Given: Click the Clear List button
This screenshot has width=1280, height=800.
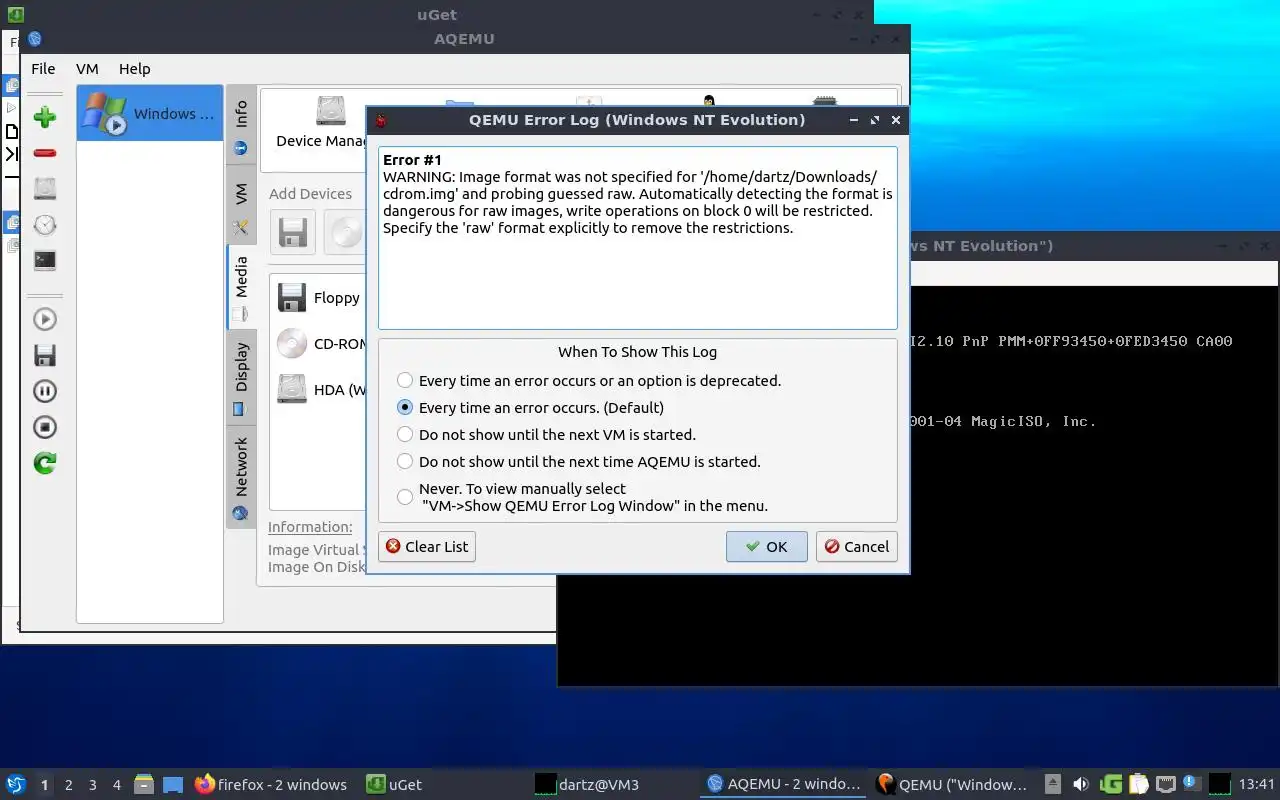Looking at the screenshot, I should click(x=427, y=546).
